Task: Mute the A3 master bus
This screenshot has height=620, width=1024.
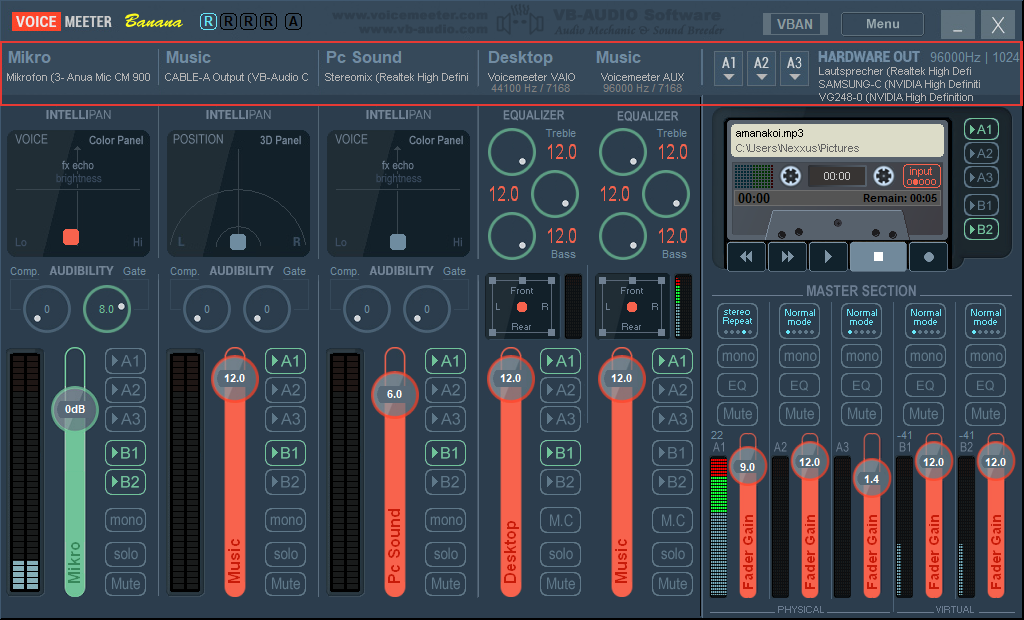Action: (x=861, y=414)
